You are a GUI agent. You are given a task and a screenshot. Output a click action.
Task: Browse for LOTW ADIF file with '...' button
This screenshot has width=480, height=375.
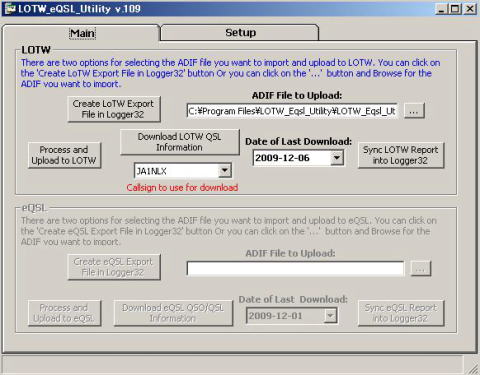coord(414,111)
